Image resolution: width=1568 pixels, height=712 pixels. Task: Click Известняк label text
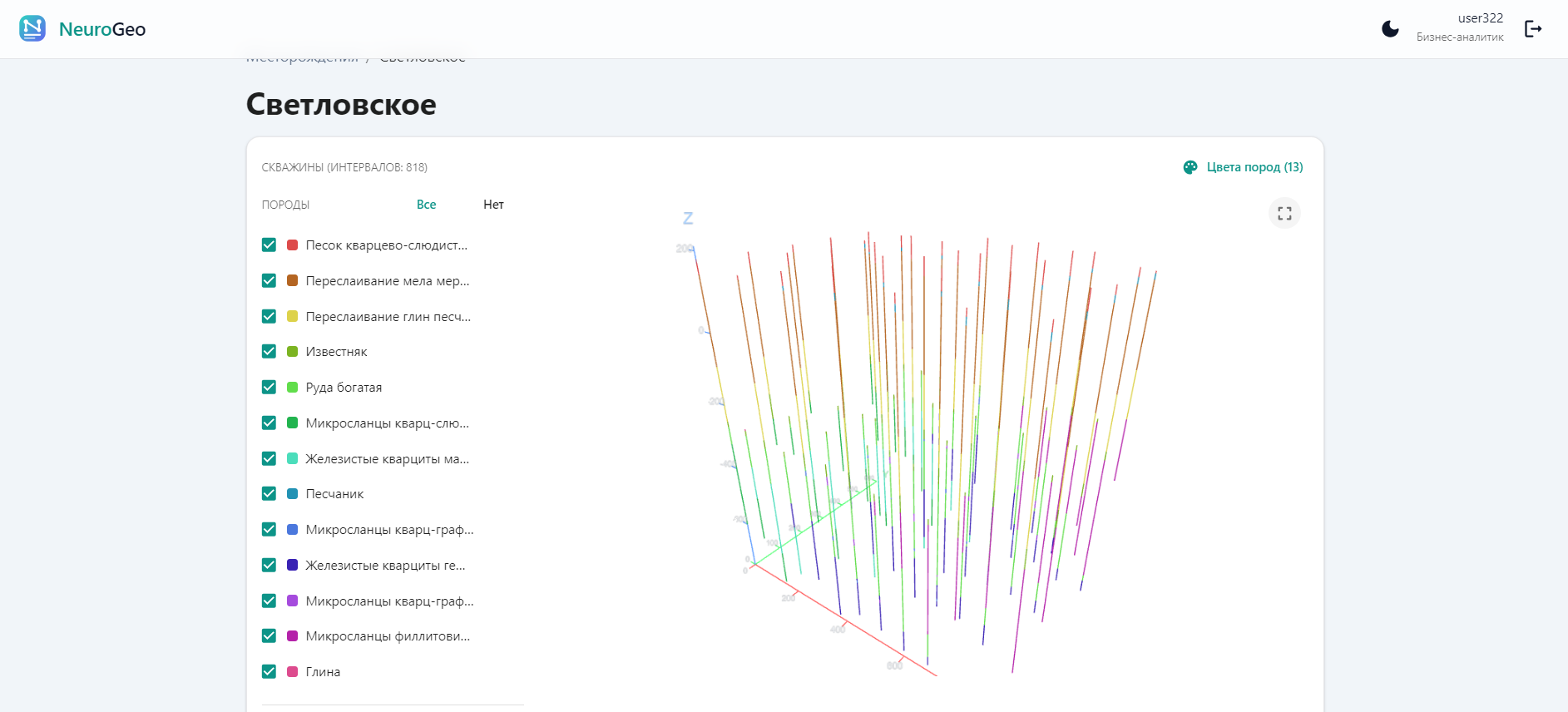(x=336, y=352)
